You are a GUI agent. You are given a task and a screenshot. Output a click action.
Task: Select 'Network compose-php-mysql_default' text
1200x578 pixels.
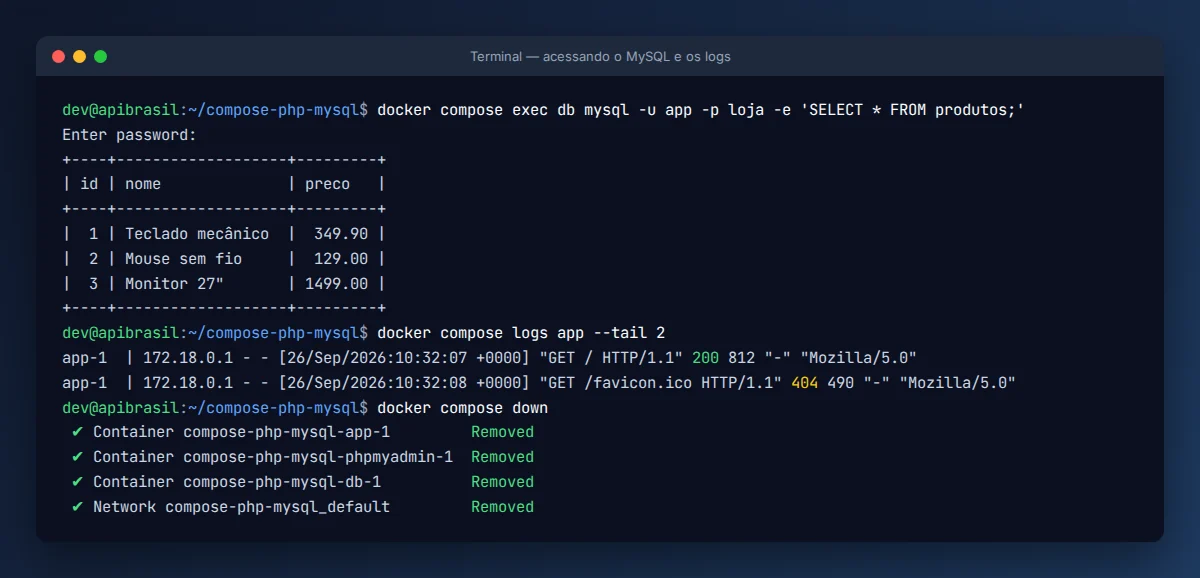click(x=241, y=507)
